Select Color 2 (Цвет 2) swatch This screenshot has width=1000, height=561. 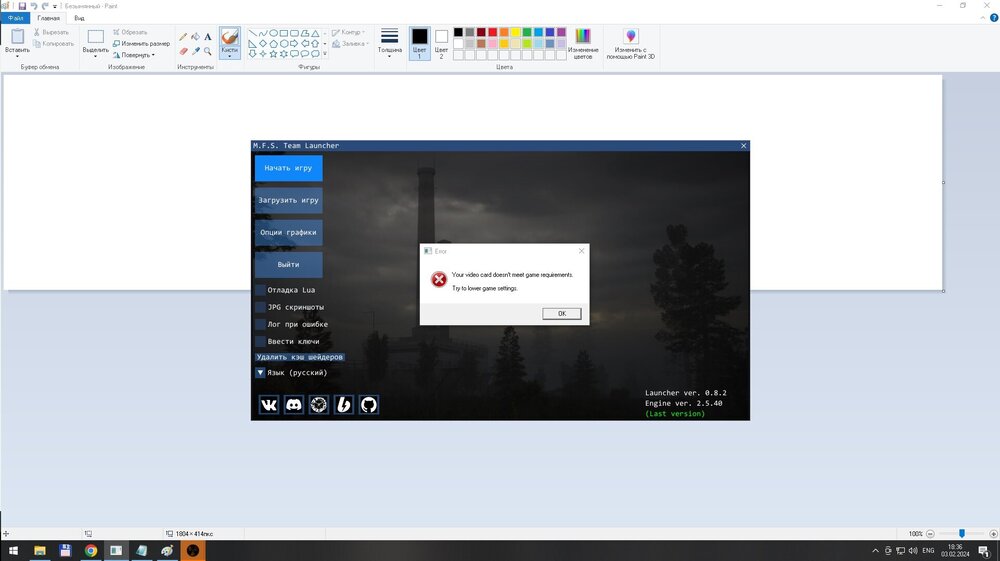[441, 43]
